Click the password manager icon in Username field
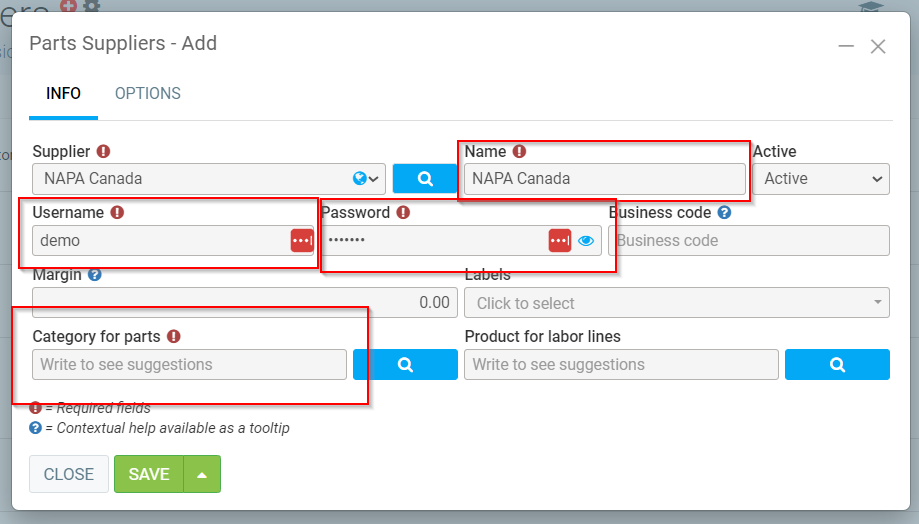 coord(302,241)
